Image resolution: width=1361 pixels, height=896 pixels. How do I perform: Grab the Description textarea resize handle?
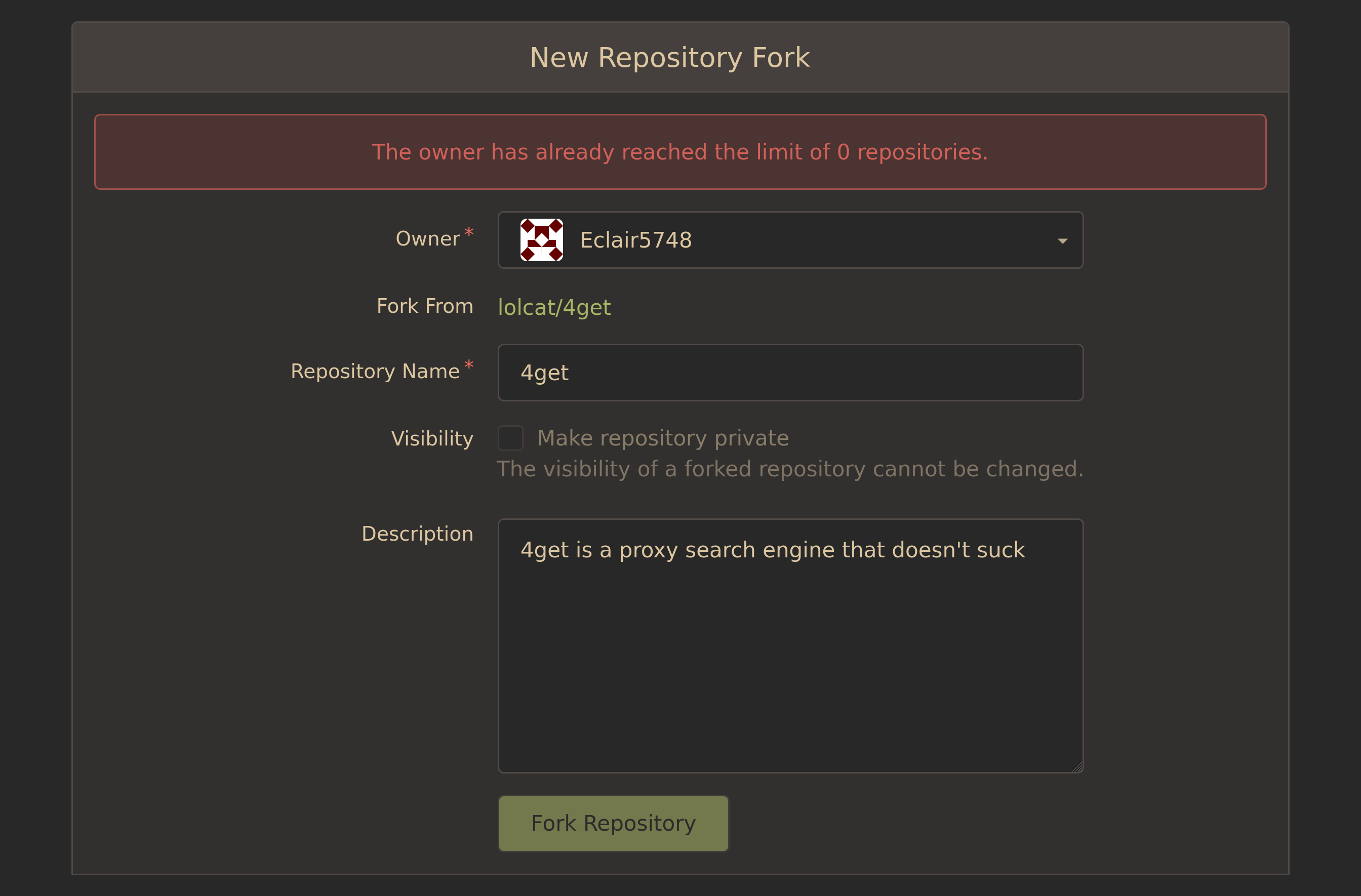(x=1077, y=767)
